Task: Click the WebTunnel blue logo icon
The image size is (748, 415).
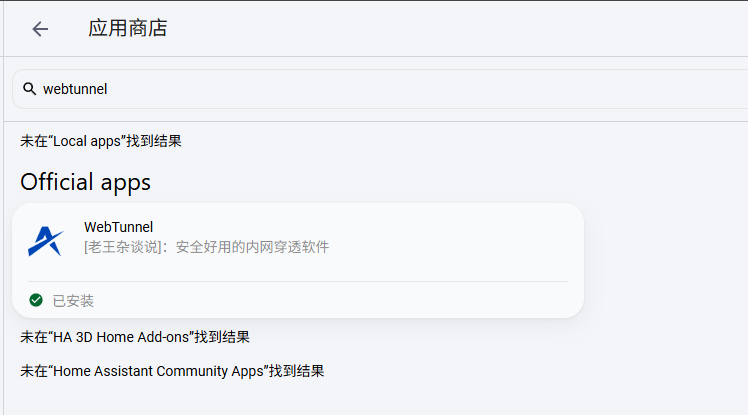Action: [x=45, y=241]
